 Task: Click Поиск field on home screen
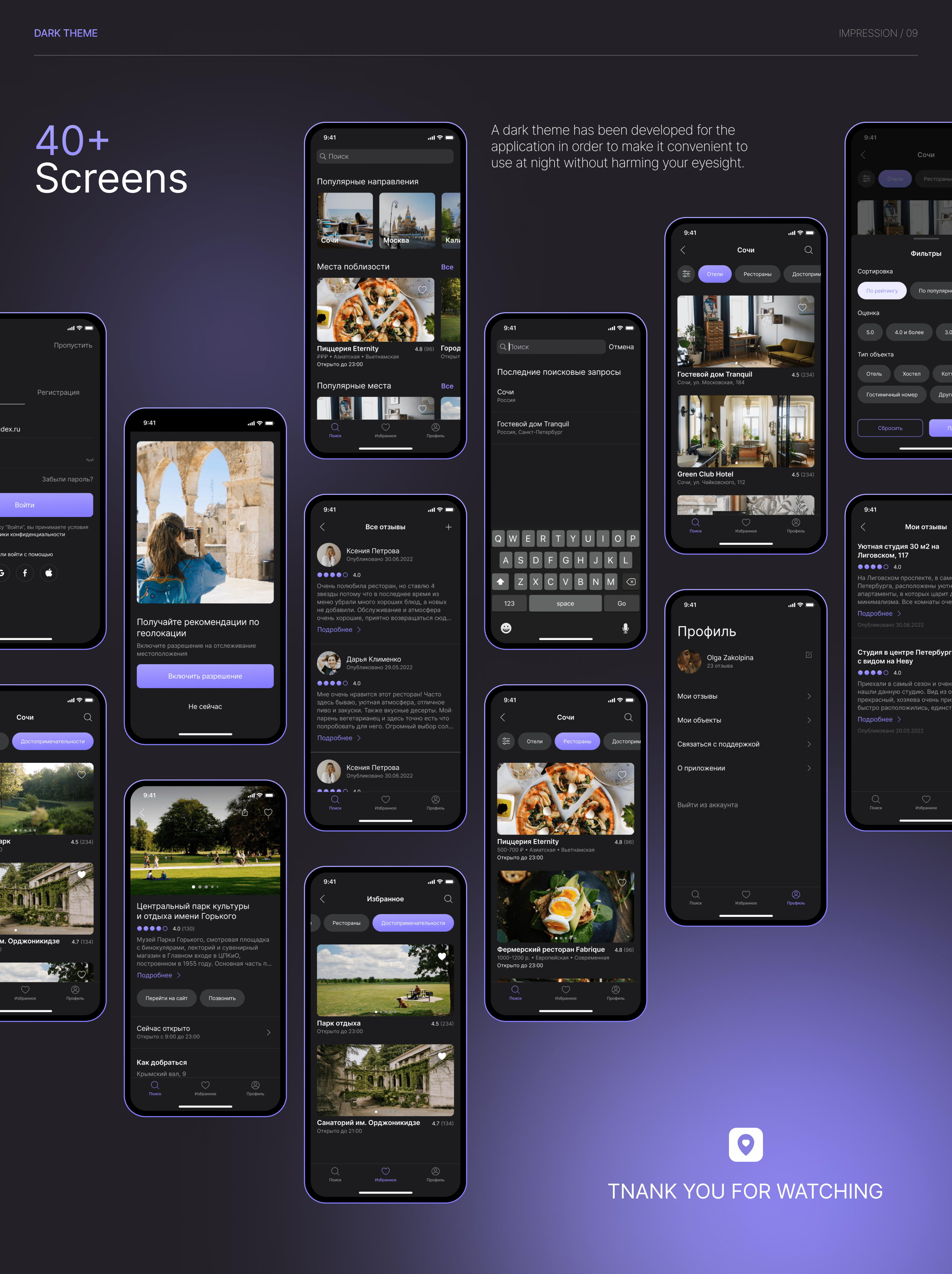(x=385, y=157)
